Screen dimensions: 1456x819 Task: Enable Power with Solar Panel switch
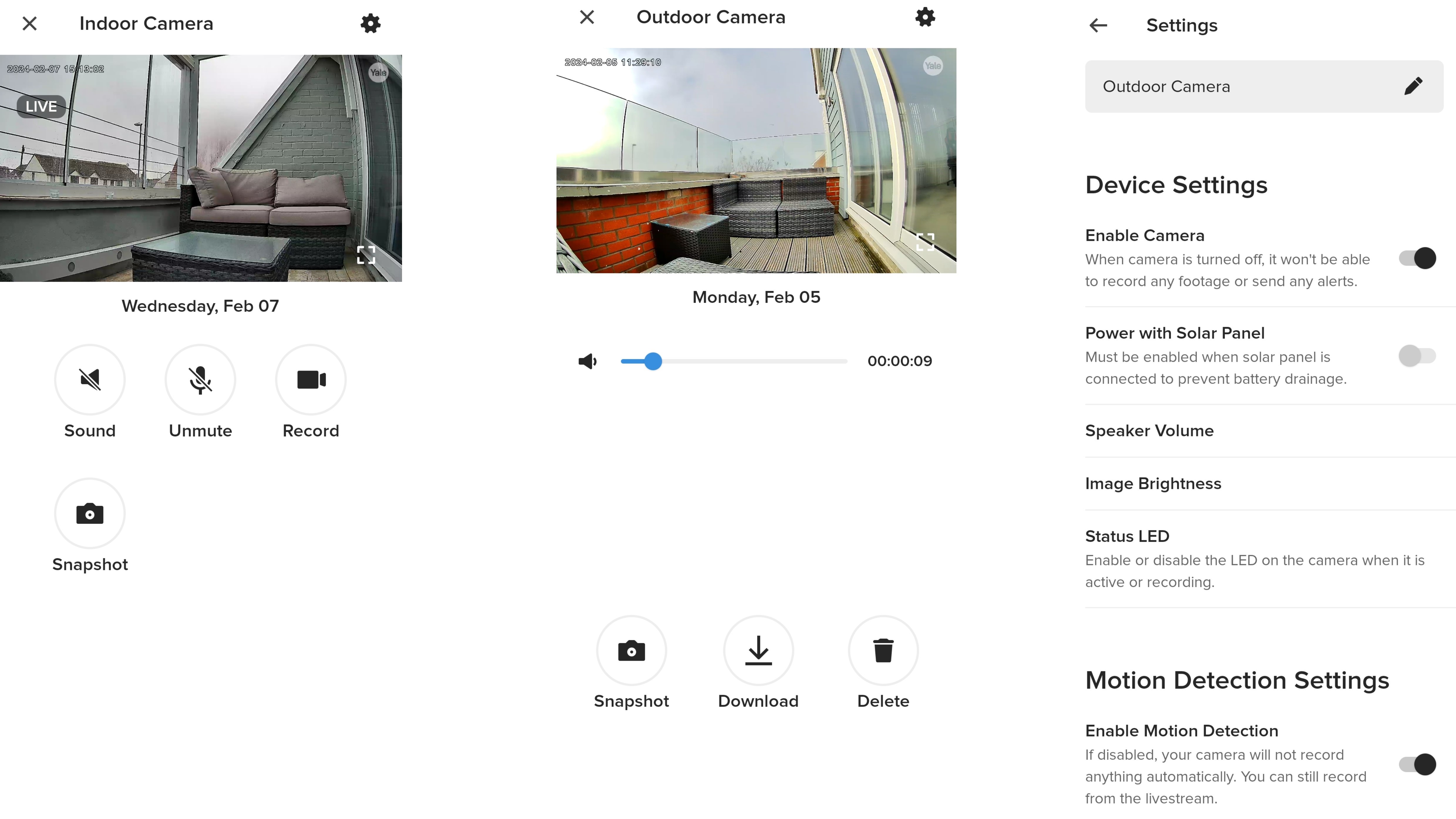[1417, 356]
